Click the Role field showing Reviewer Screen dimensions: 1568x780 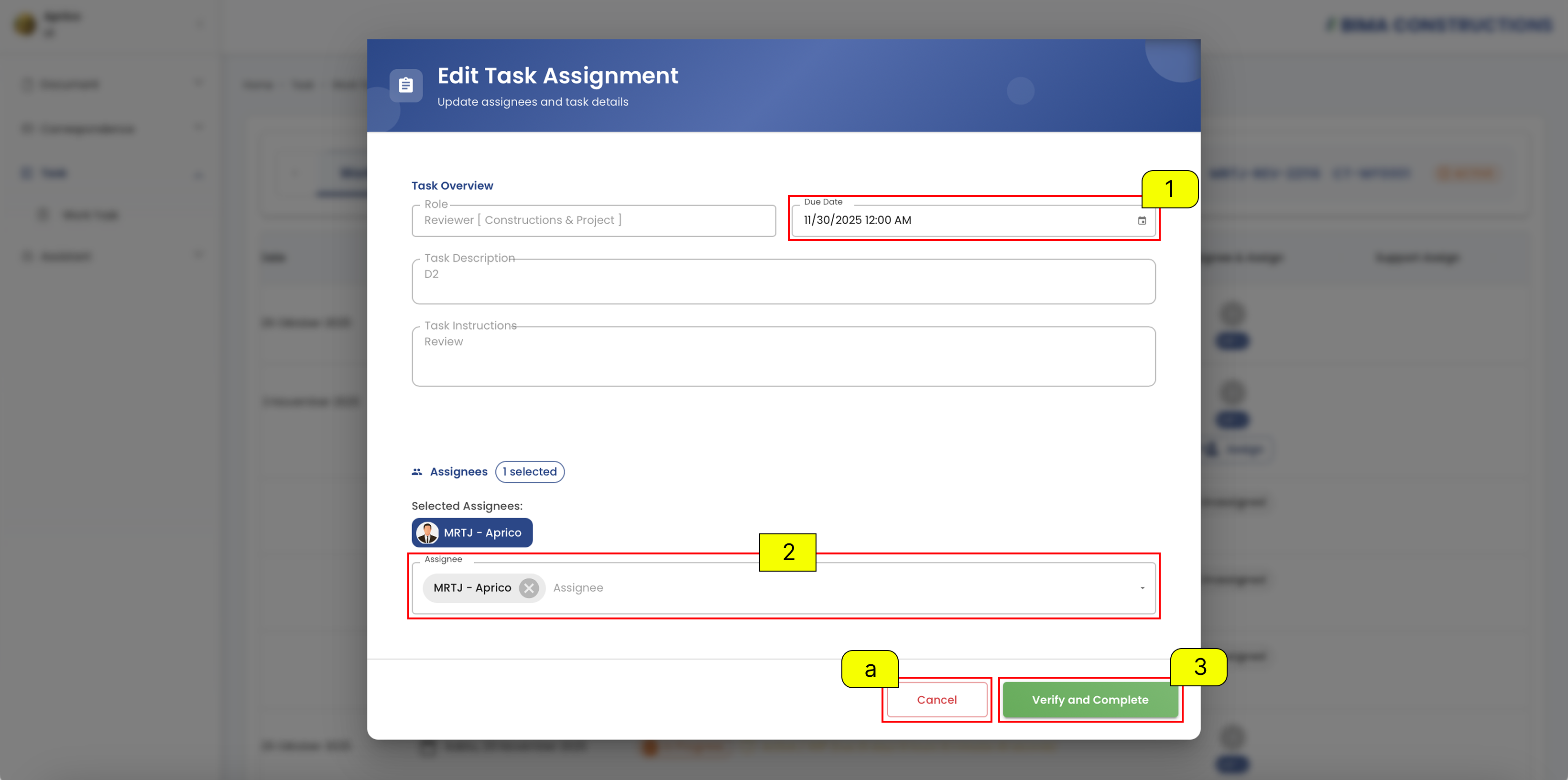coord(593,220)
